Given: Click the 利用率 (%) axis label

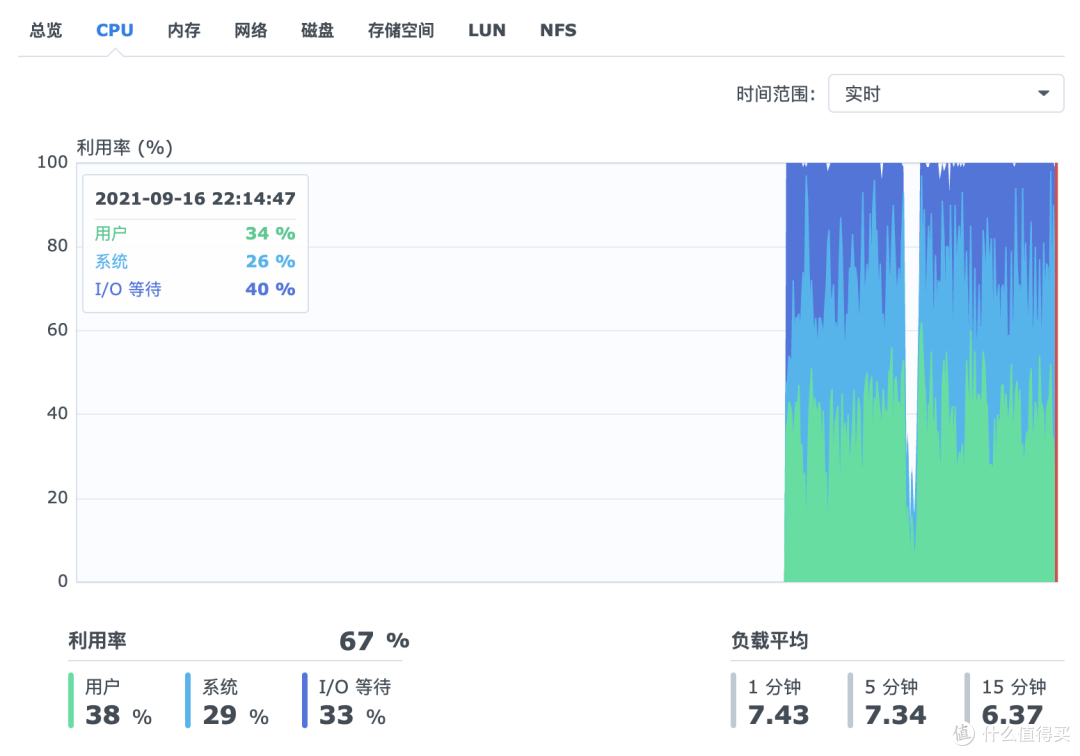Looking at the screenshot, I should 125,147.
